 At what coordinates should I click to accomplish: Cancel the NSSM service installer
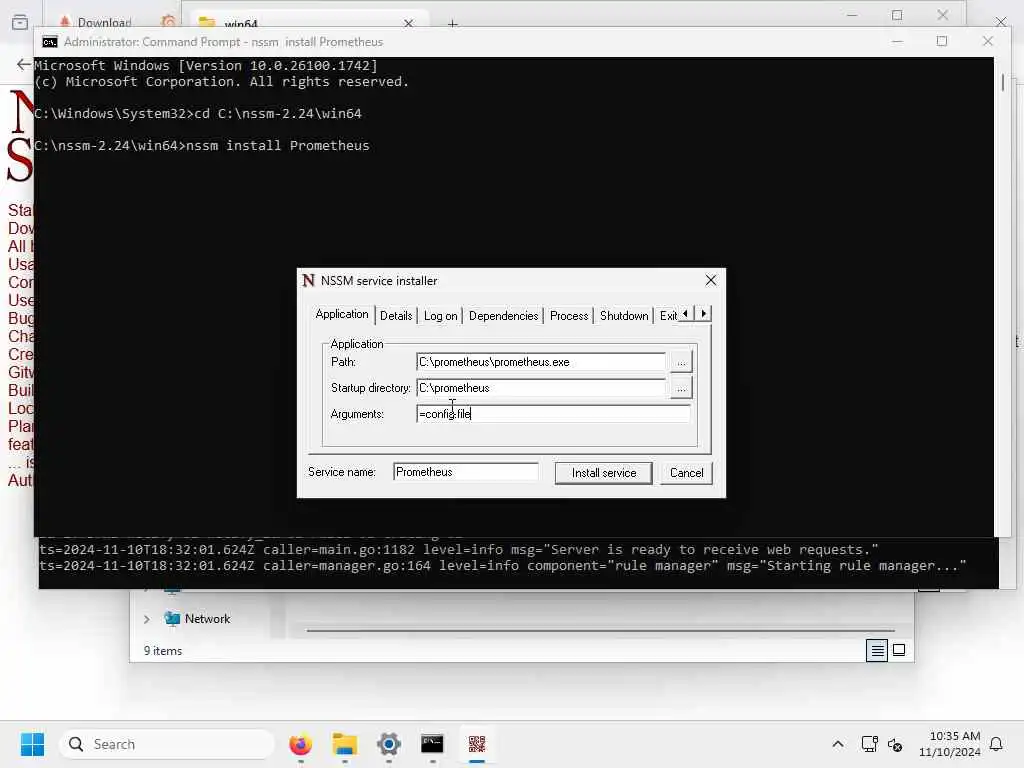click(x=686, y=473)
